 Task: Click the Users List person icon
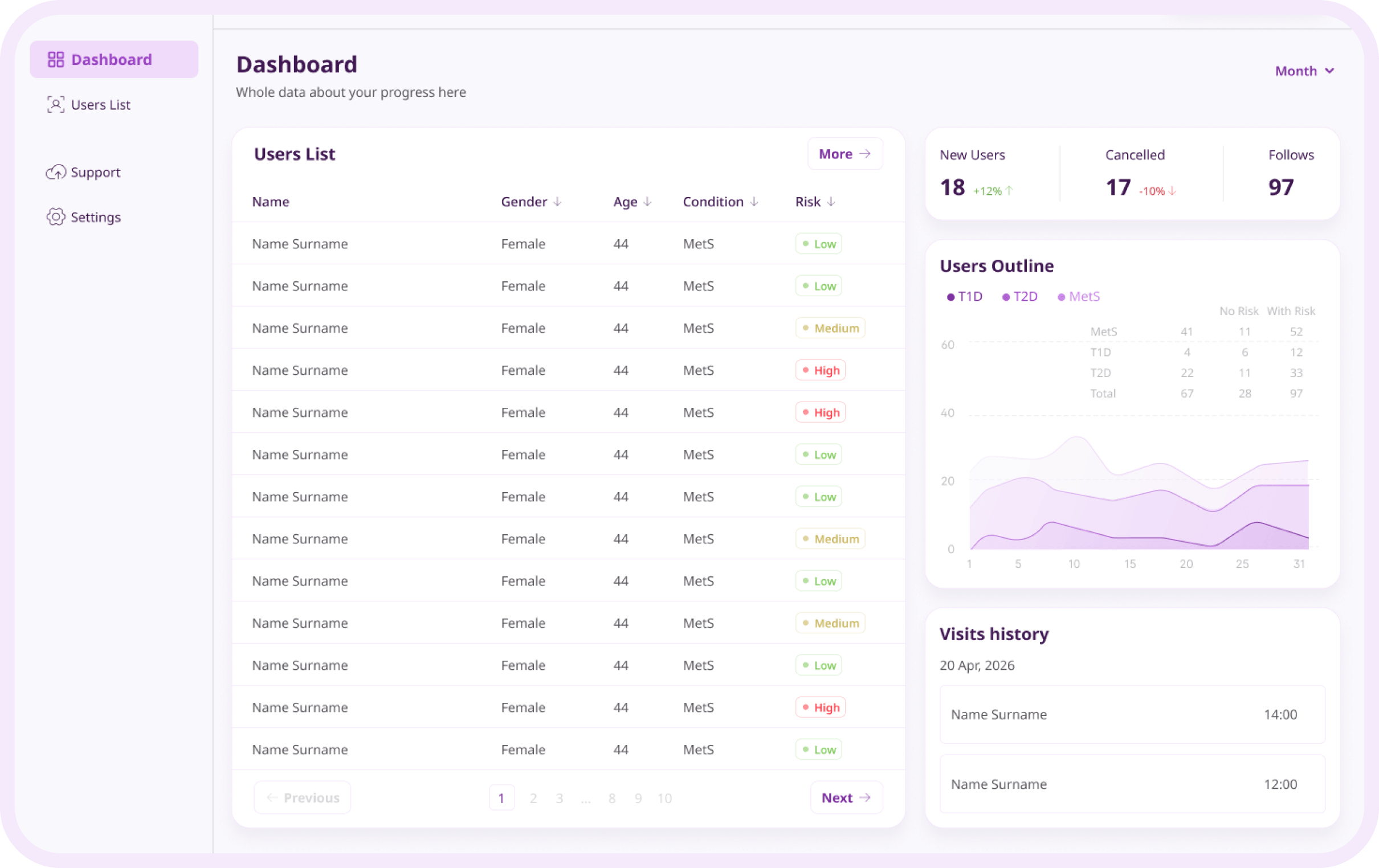click(55, 105)
